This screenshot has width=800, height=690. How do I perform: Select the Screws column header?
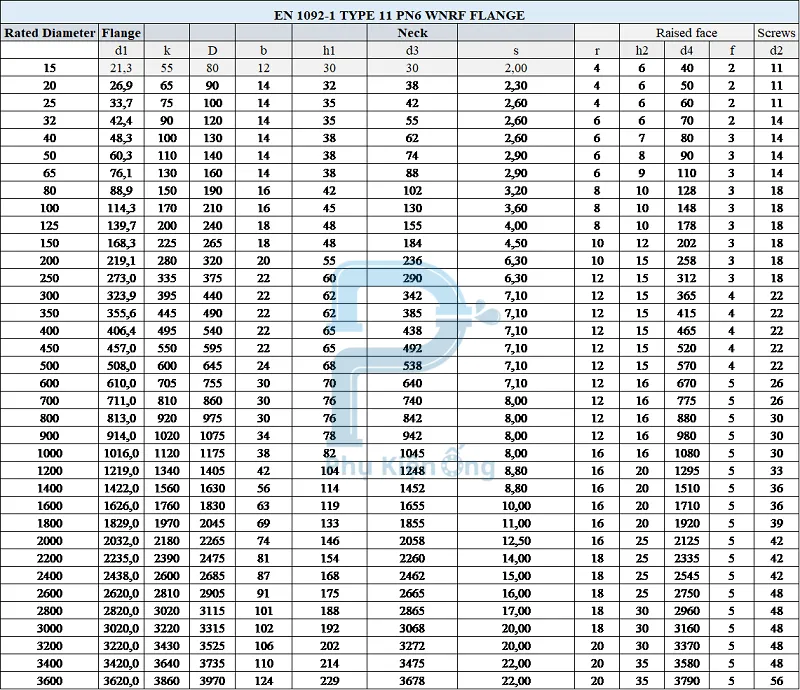776,33
